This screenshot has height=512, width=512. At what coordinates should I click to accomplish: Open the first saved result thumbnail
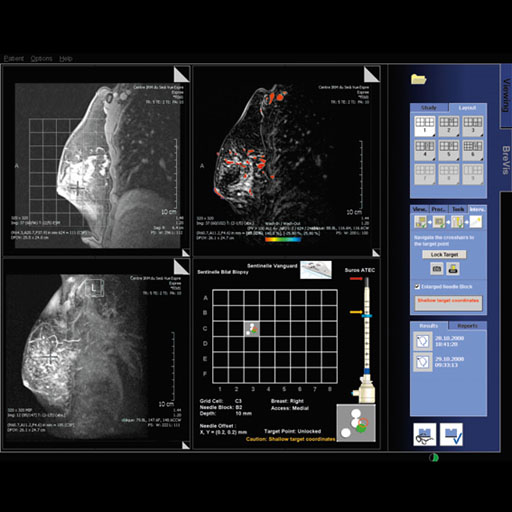pyautogui.click(x=422, y=341)
